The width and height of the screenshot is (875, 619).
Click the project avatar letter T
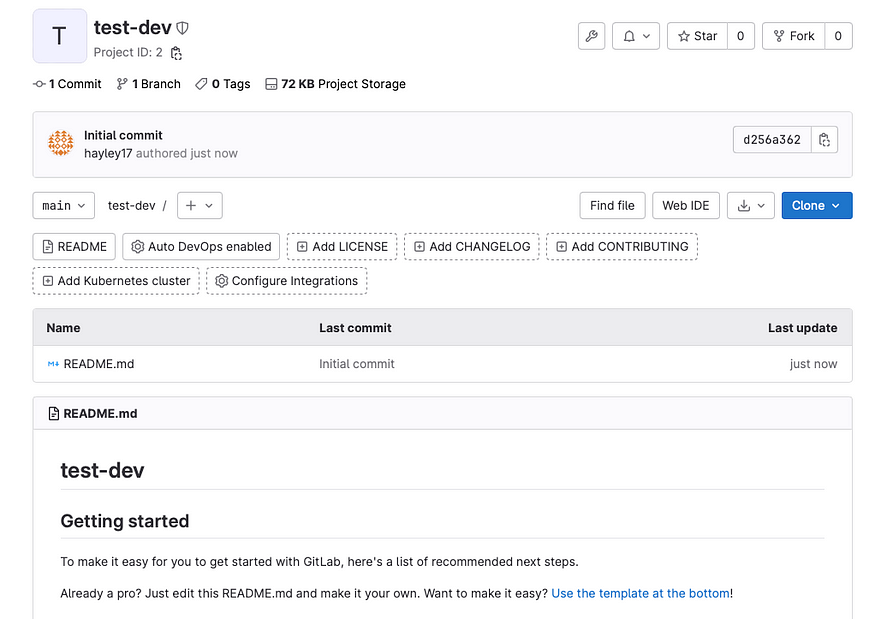coord(60,36)
